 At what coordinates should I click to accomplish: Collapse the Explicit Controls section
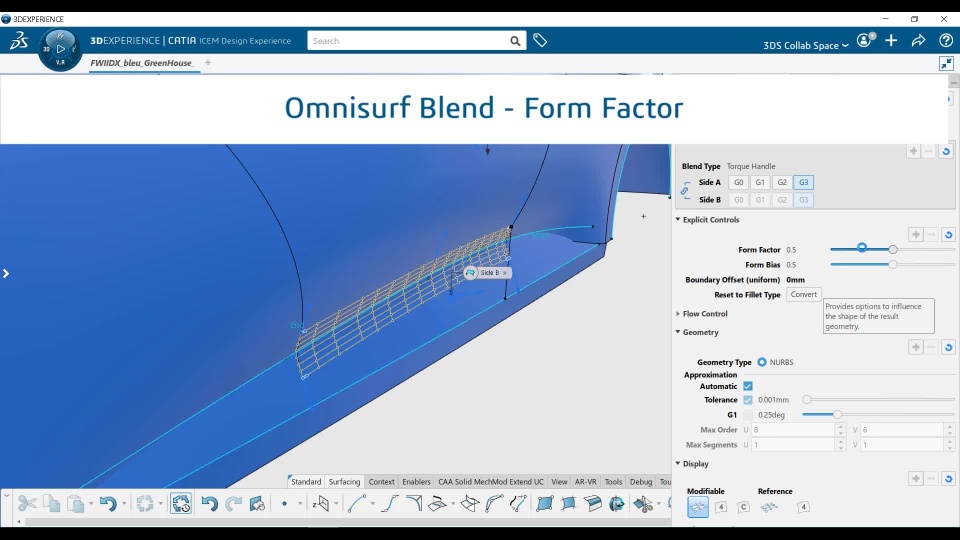[678, 219]
